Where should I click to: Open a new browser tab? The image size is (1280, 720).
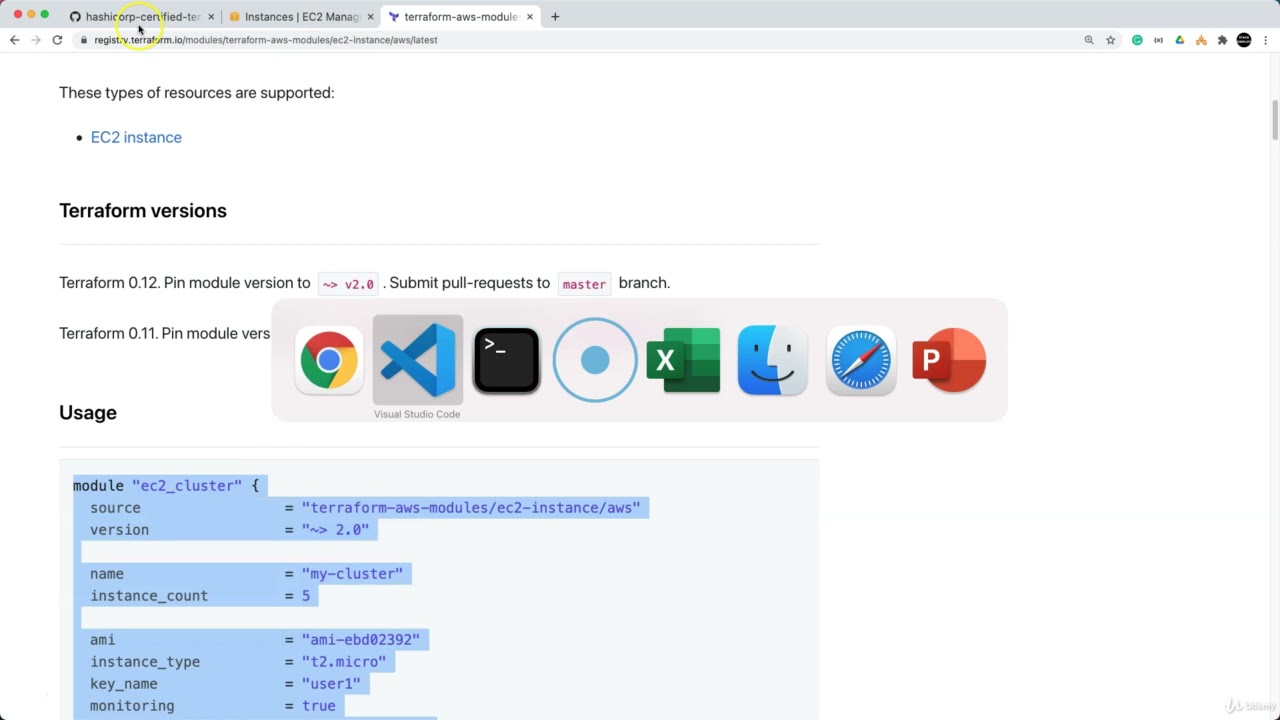(555, 16)
